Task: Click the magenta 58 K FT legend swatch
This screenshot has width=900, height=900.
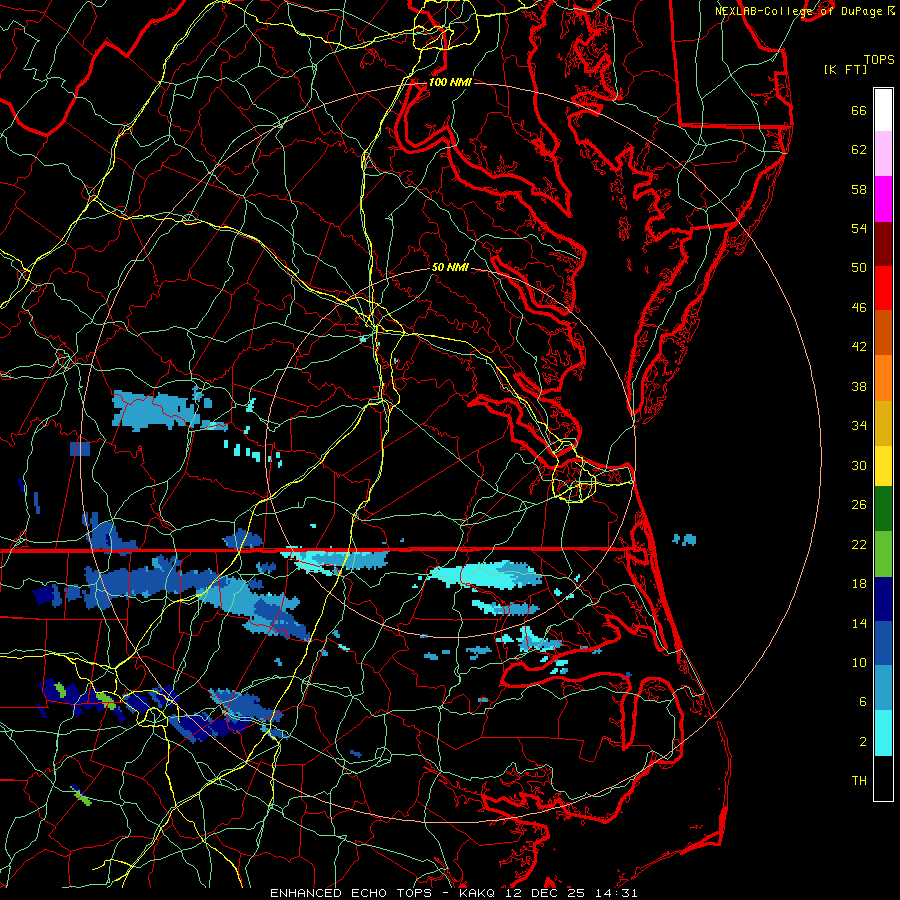Action: tap(883, 199)
